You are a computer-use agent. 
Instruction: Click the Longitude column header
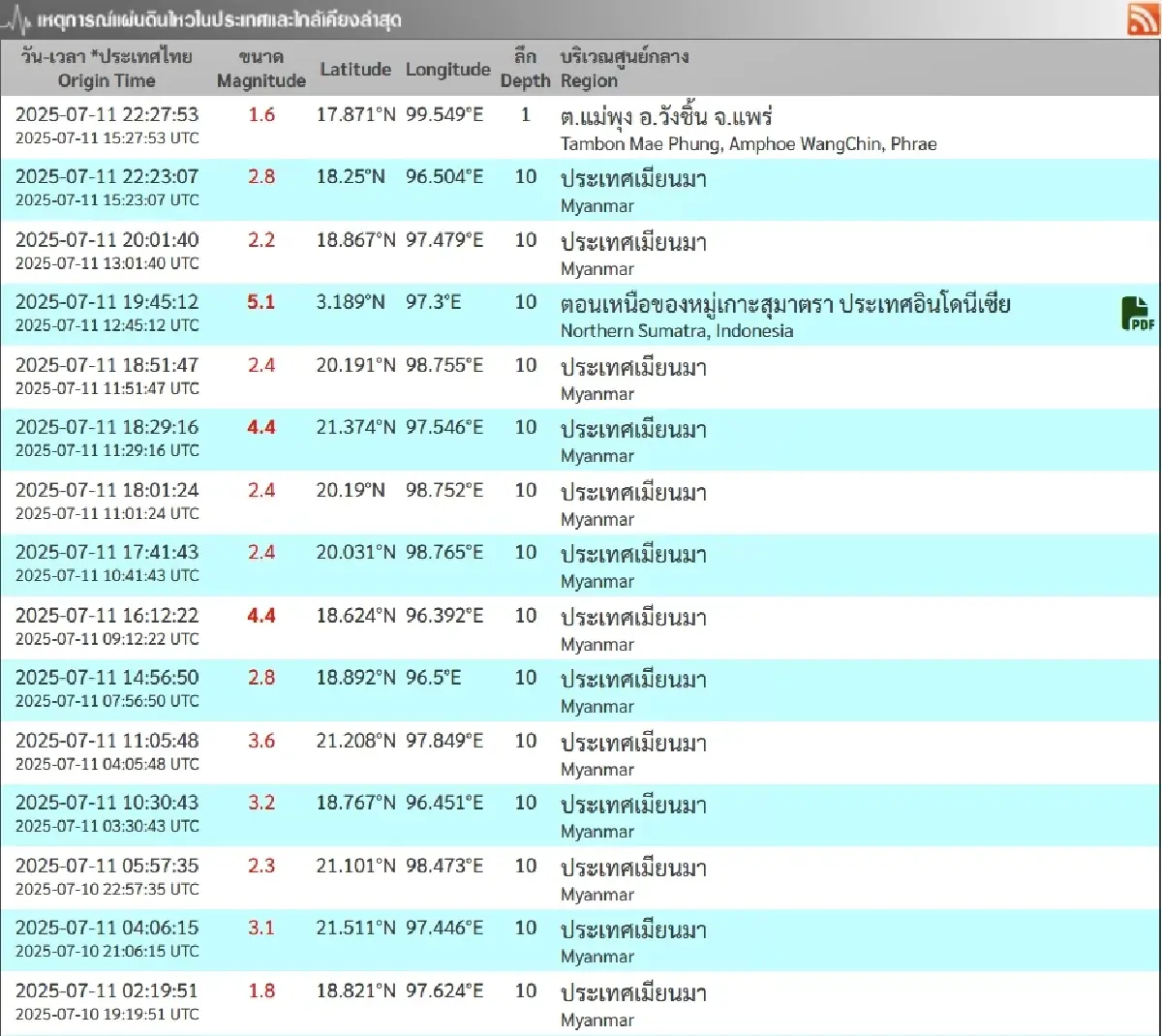447,69
